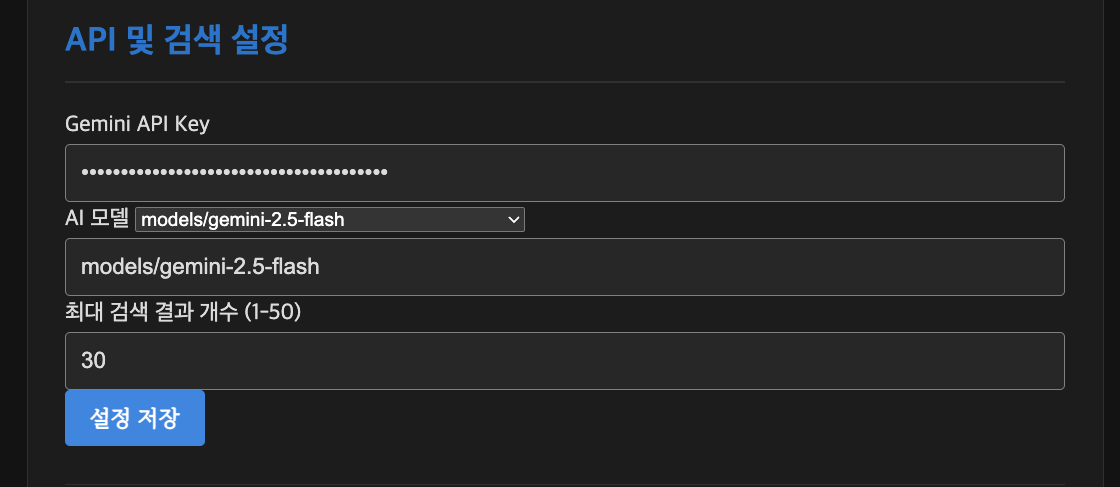Click the masked dots in the API key field

coord(234,173)
